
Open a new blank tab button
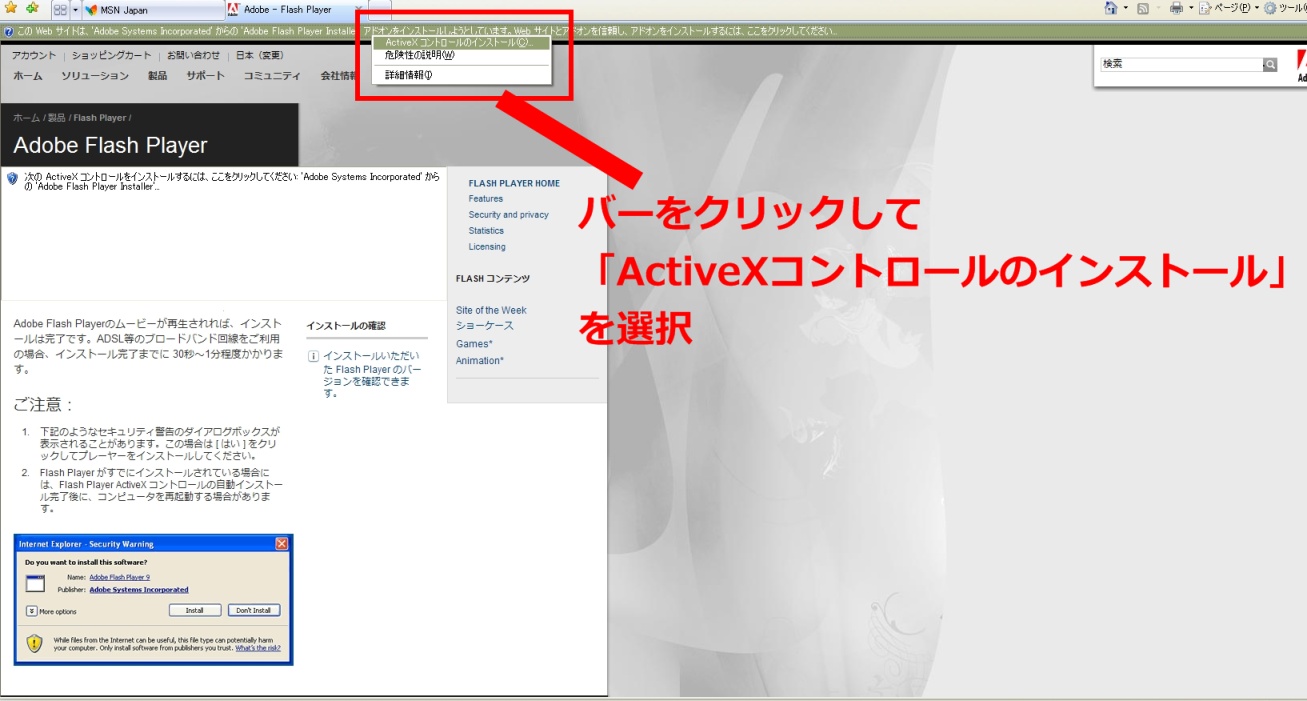click(x=379, y=10)
